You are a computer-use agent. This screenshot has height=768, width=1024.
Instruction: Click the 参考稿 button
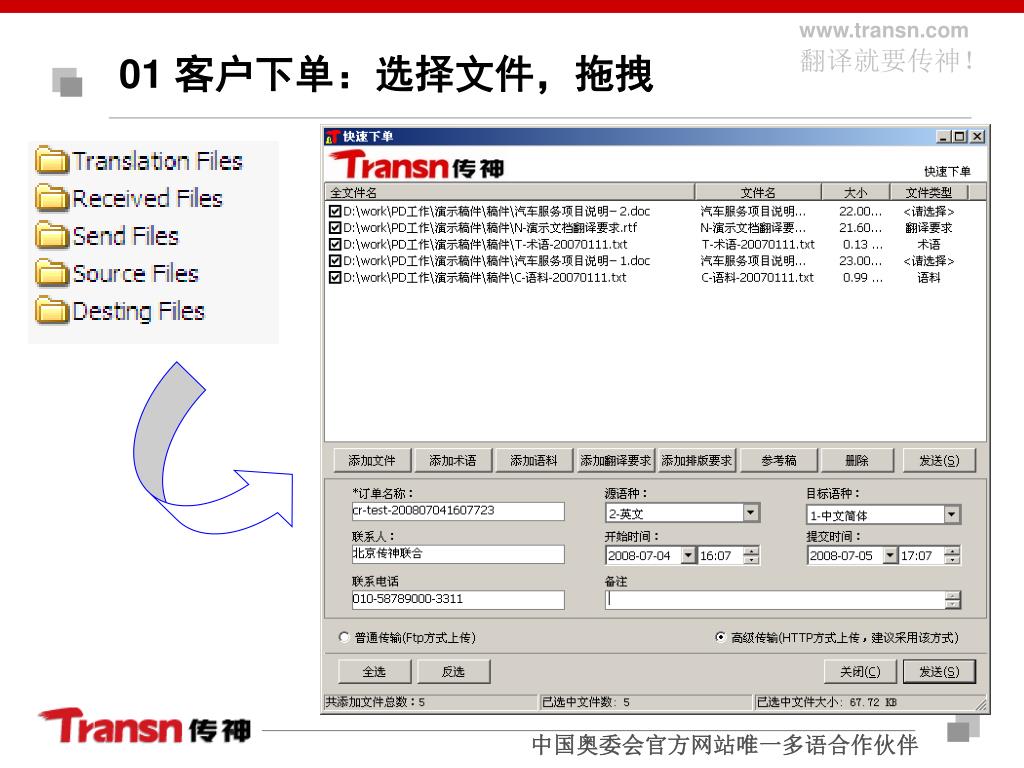[x=778, y=460]
